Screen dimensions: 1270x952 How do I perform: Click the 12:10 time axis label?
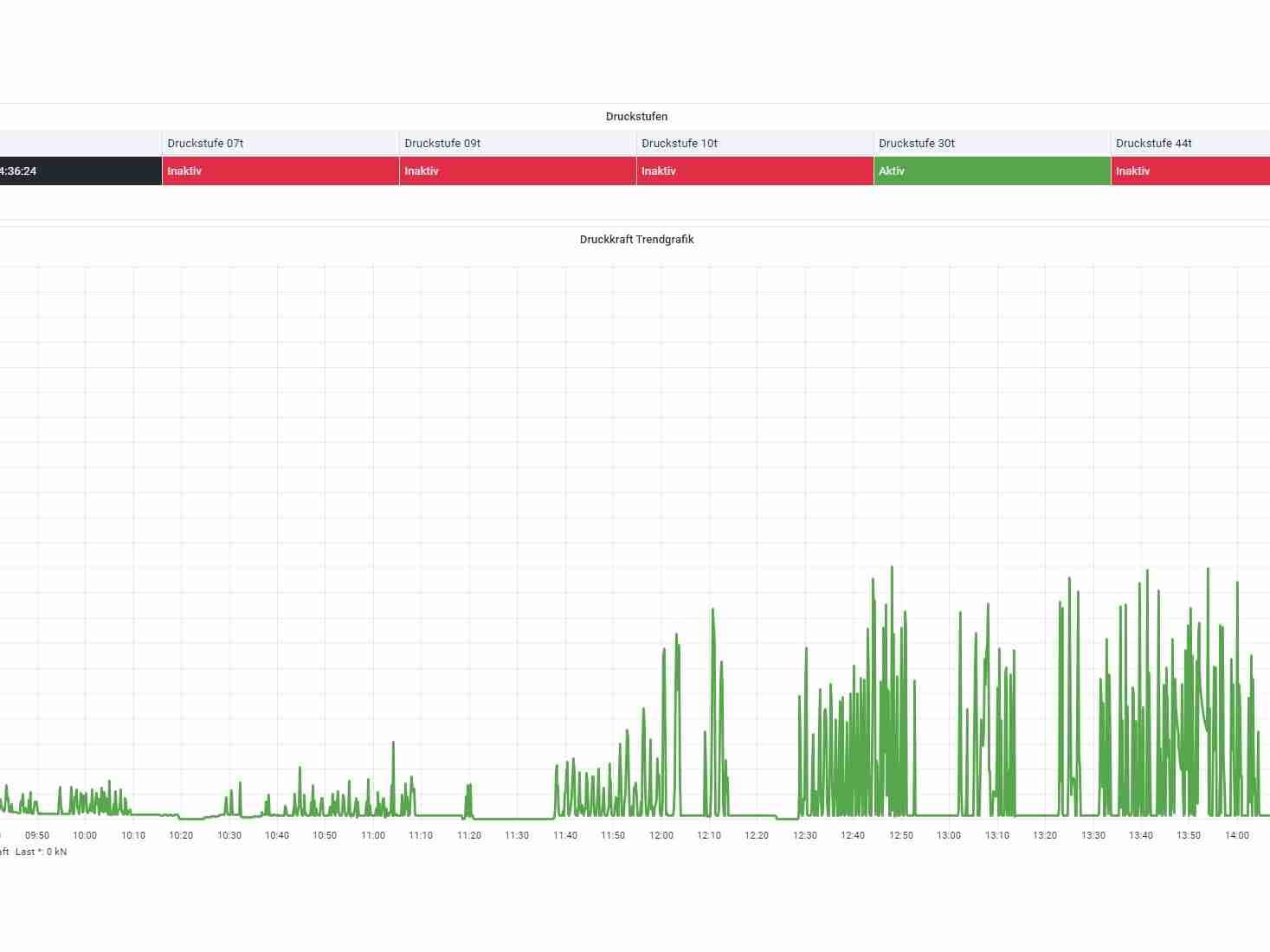click(x=709, y=836)
